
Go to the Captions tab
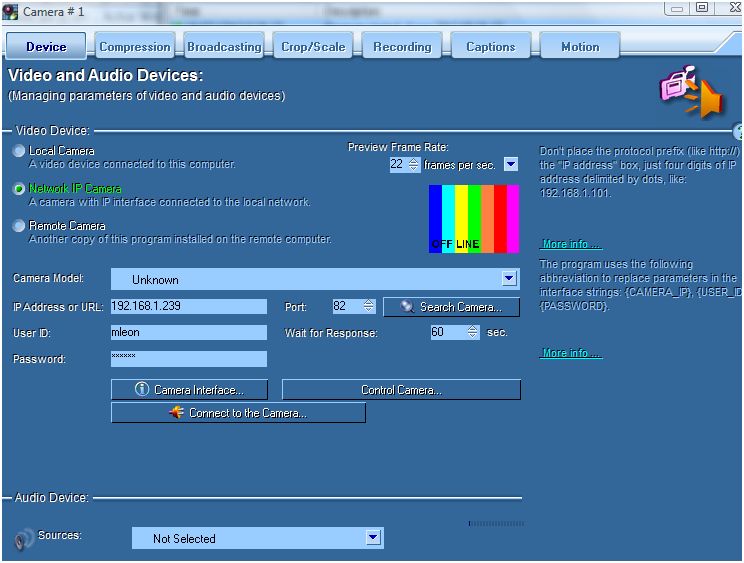[x=491, y=46]
